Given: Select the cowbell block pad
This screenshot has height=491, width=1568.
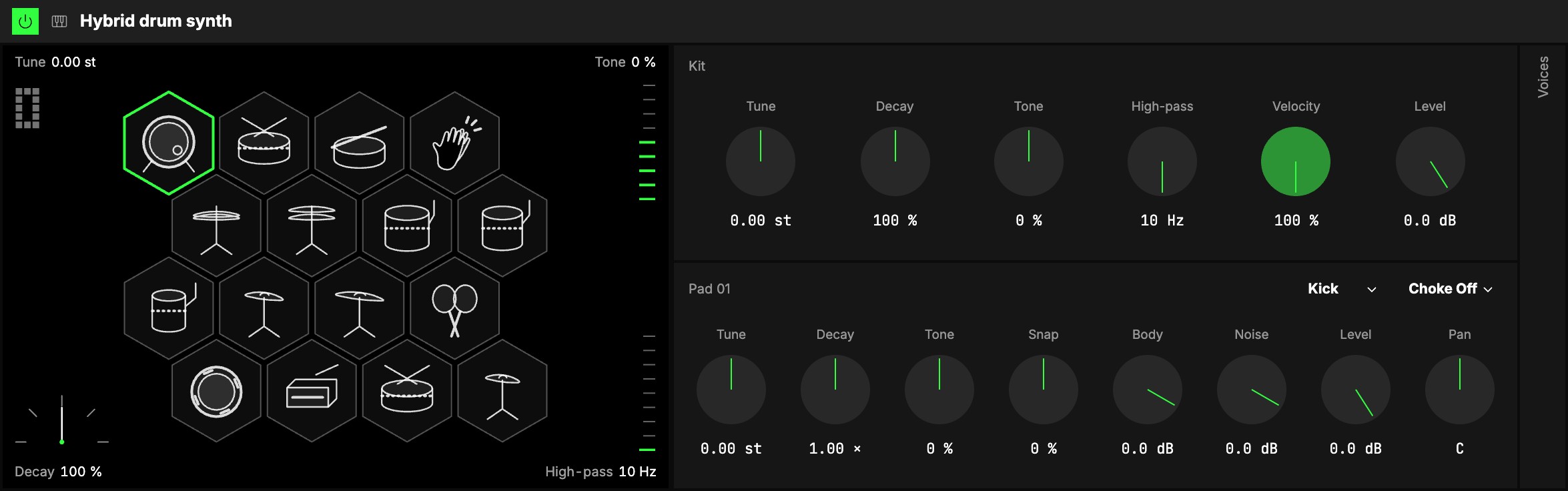Looking at the screenshot, I should point(312,391).
